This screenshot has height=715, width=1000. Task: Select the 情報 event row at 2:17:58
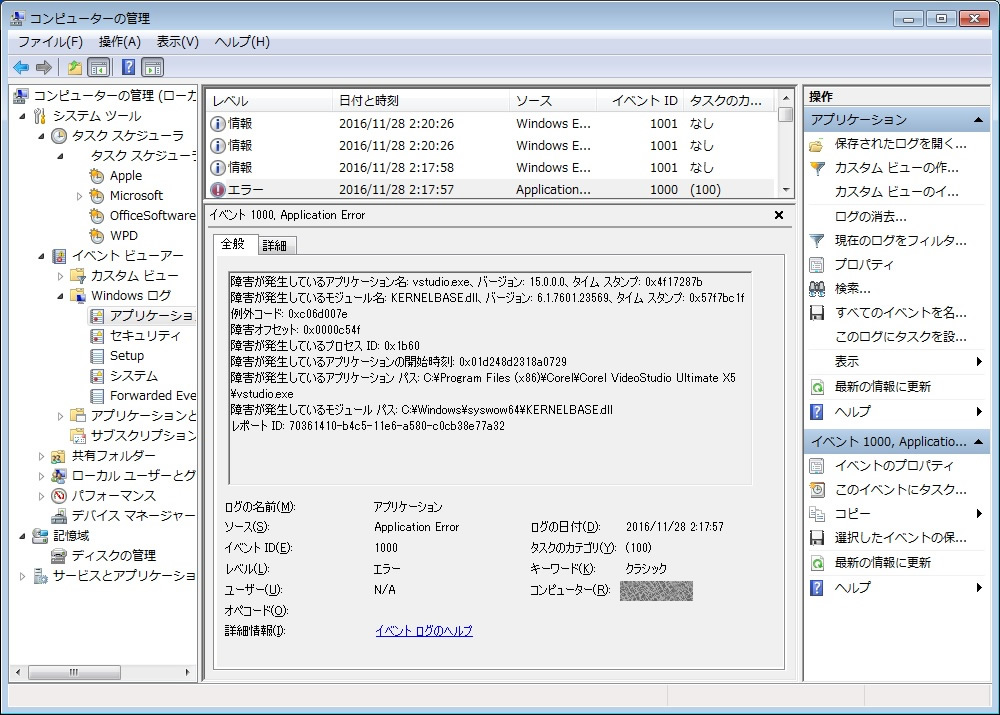point(491,168)
